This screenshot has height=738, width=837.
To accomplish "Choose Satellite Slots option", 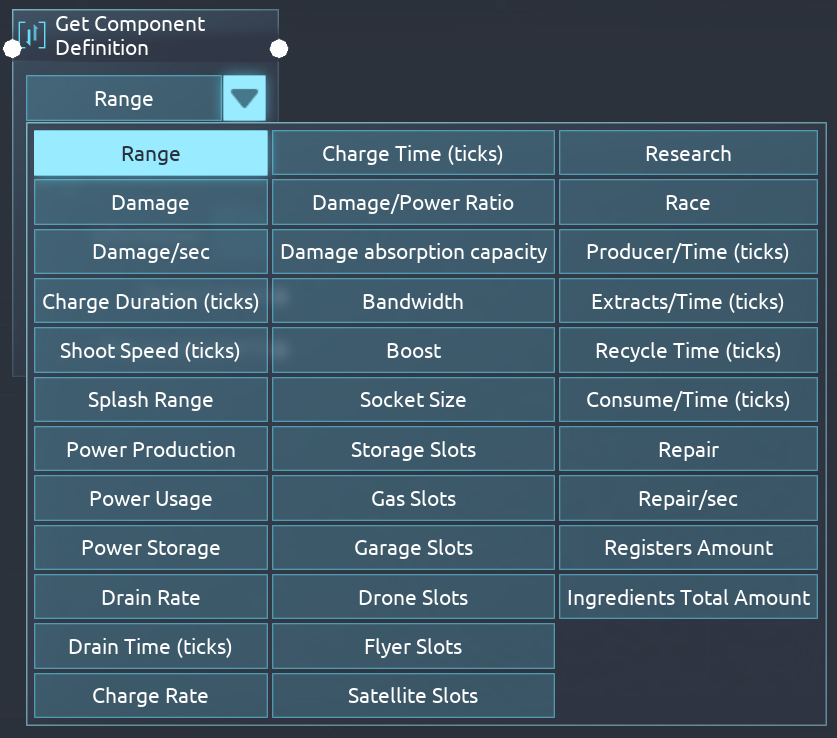I will (413, 695).
